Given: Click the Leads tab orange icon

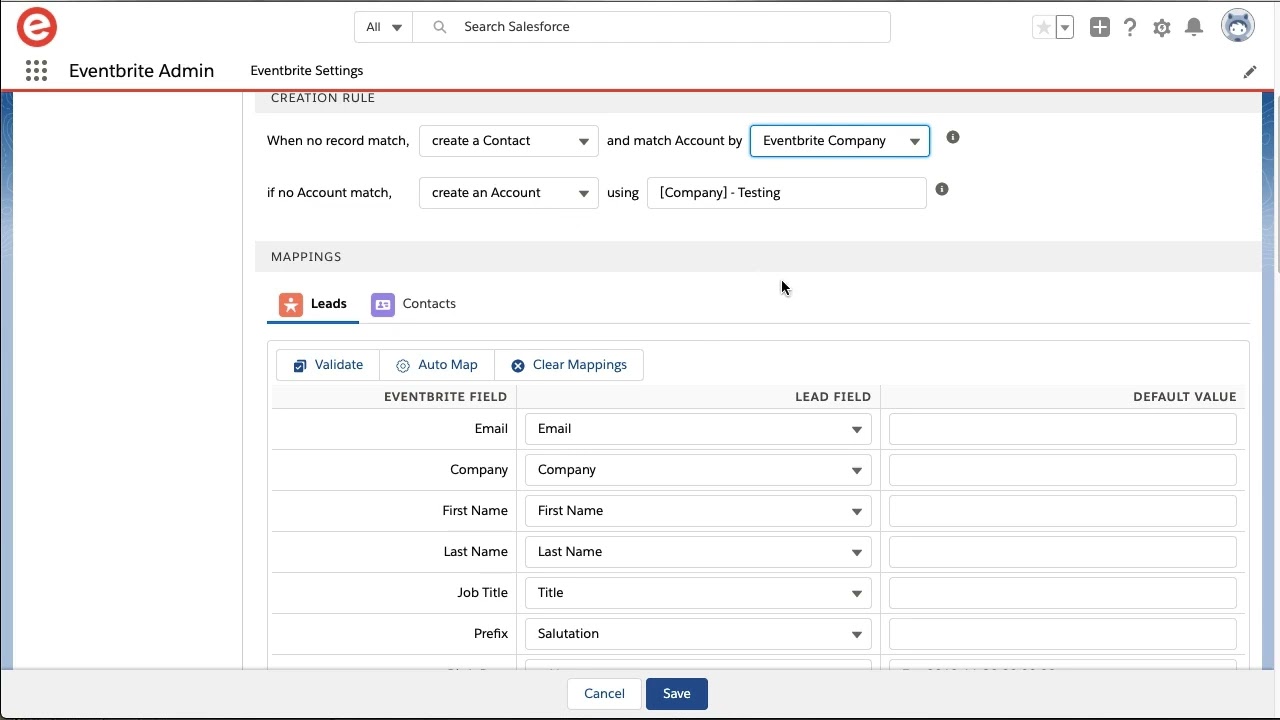Looking at the screenshot, I should [291, 304].
